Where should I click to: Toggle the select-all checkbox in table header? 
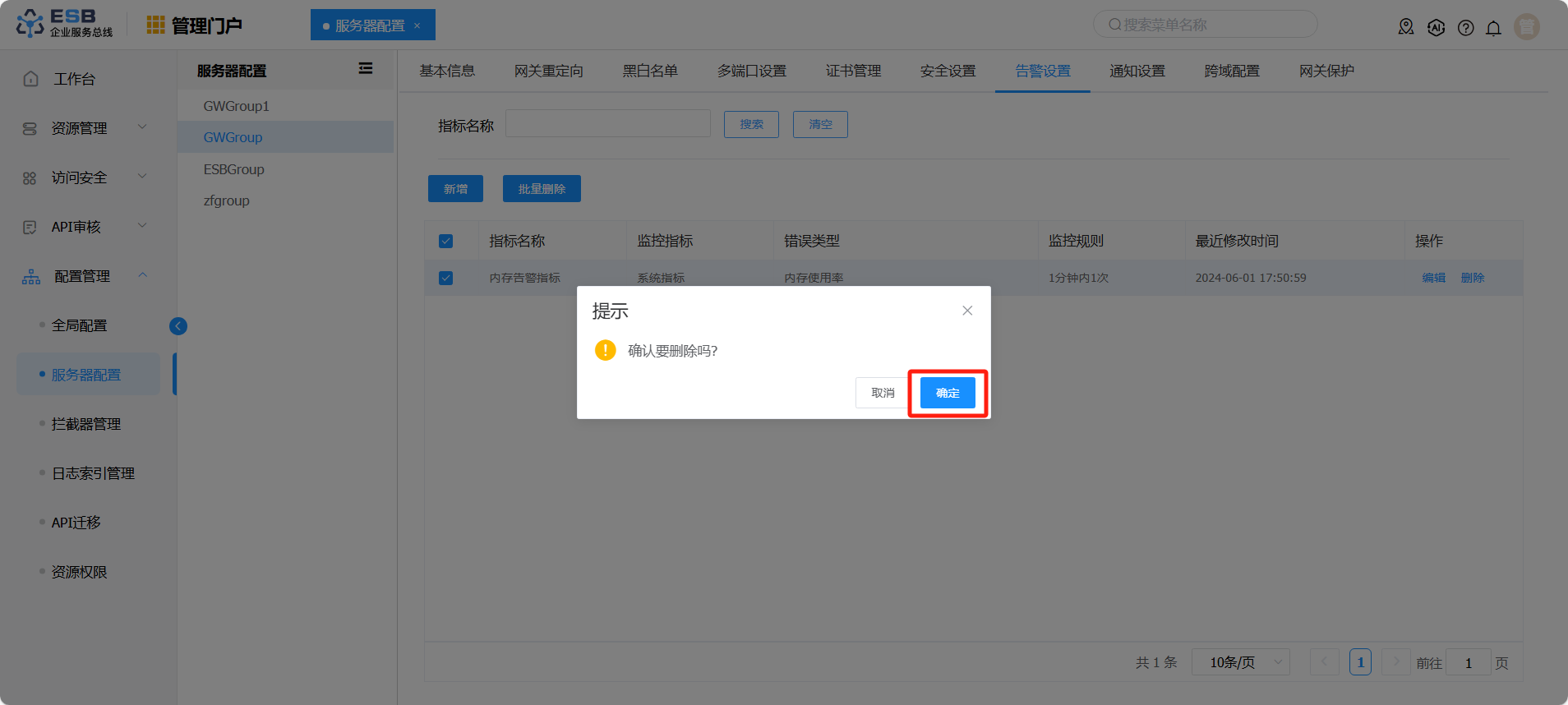click(x=446, y=241)
